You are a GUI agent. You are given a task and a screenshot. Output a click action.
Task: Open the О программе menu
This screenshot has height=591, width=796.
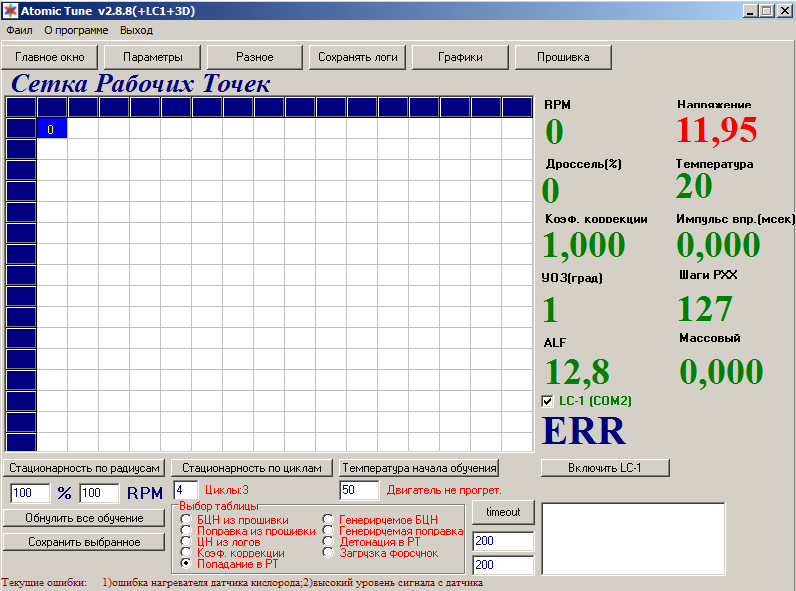(76, 30)
